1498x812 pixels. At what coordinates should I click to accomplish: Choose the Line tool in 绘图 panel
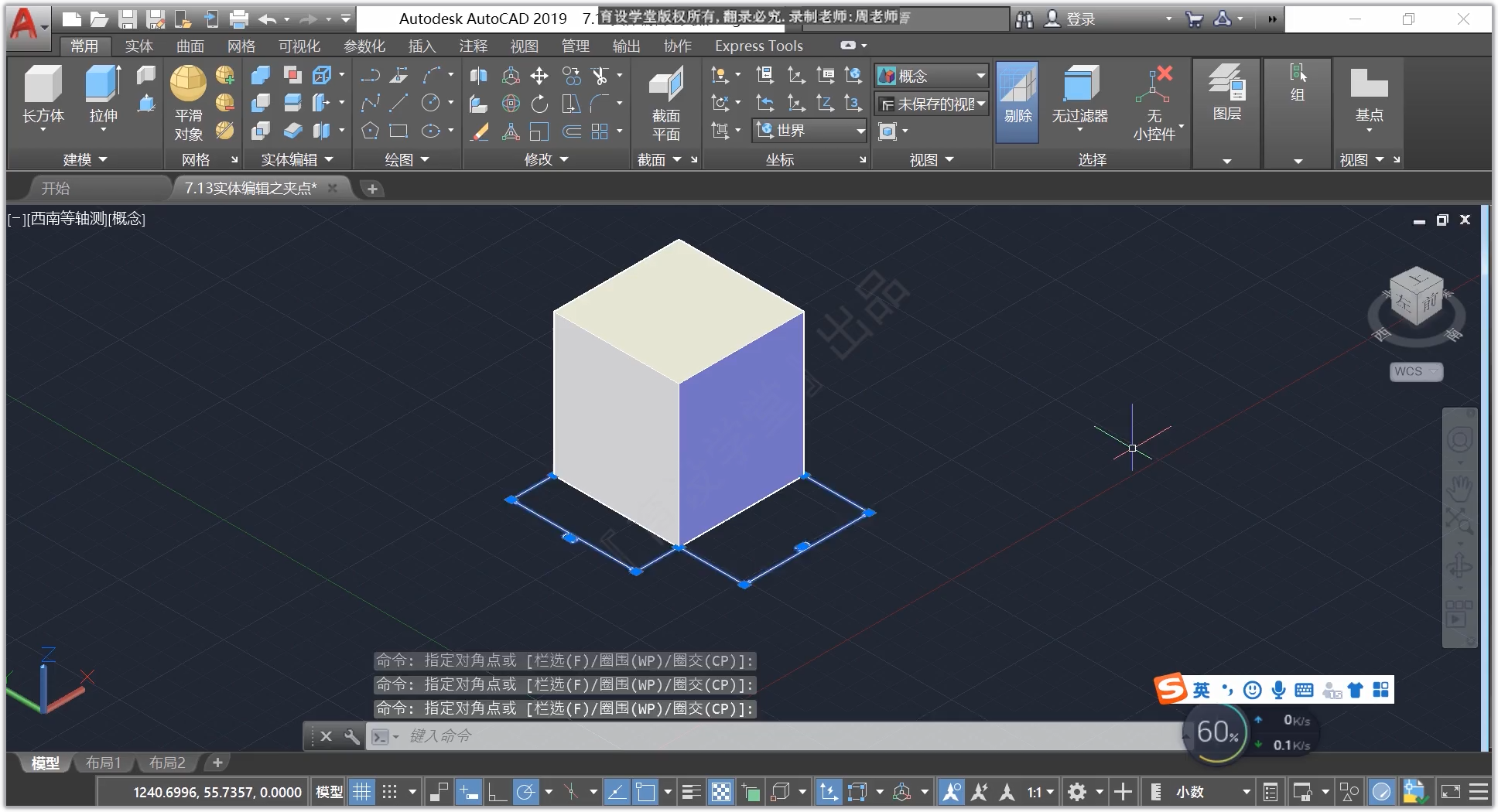(x=399, y=103)
